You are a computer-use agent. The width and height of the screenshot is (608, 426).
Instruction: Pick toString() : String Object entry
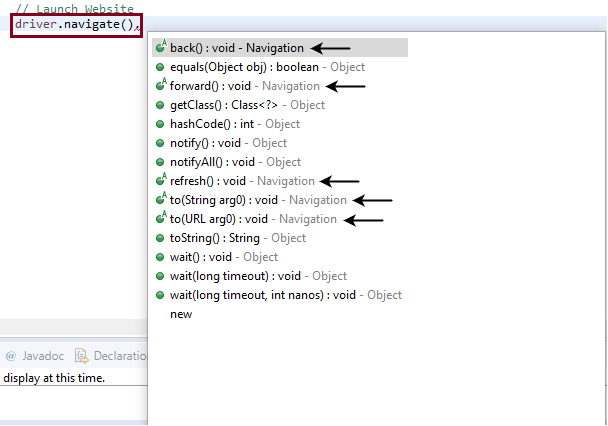pos(238,238)
